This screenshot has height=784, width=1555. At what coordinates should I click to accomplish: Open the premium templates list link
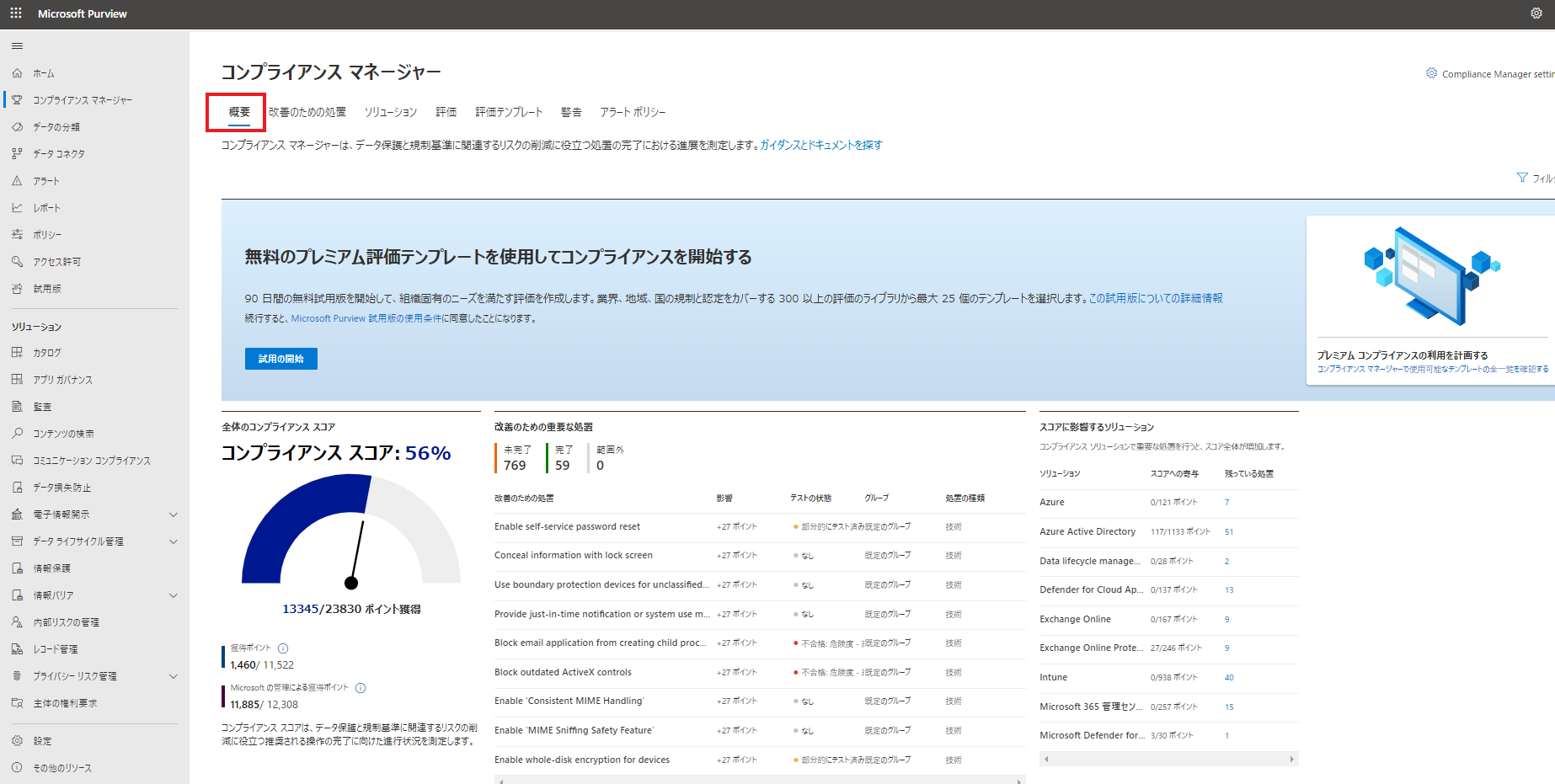(x=1433, y=369)
